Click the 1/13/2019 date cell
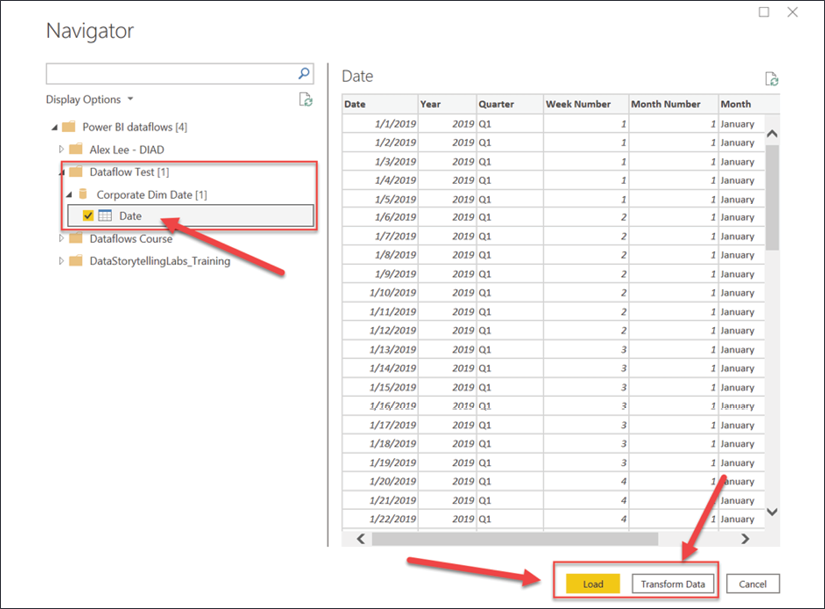The width and height of the screenshot is (825, 609). click(380, 350)
